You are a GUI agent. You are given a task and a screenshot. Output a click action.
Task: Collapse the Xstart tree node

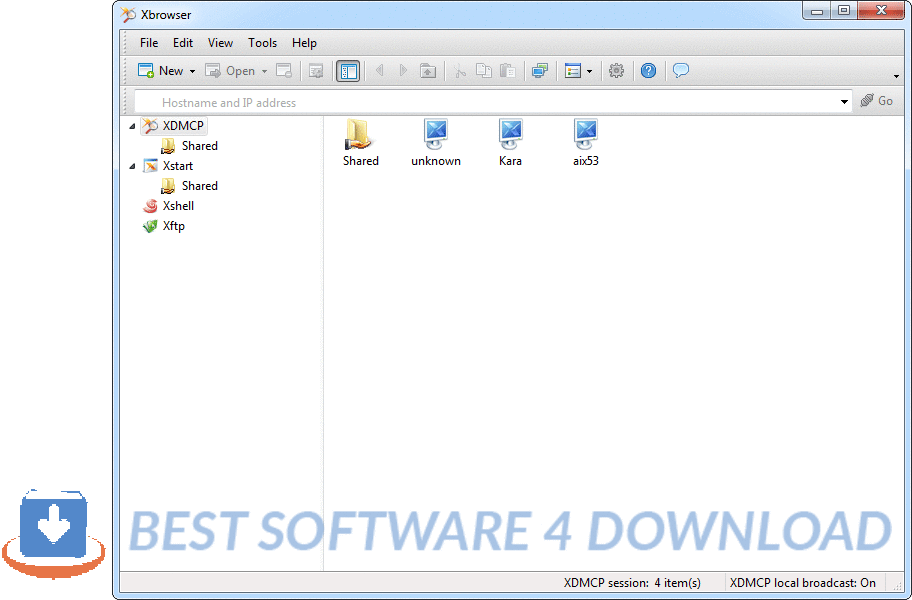click(x=132, y=166)
